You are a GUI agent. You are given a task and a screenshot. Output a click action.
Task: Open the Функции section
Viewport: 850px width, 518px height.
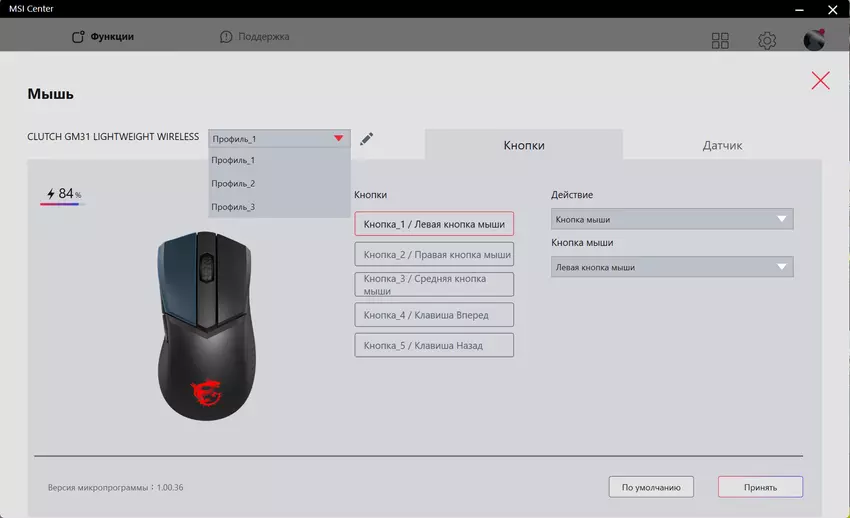click(x=103, y=37)
